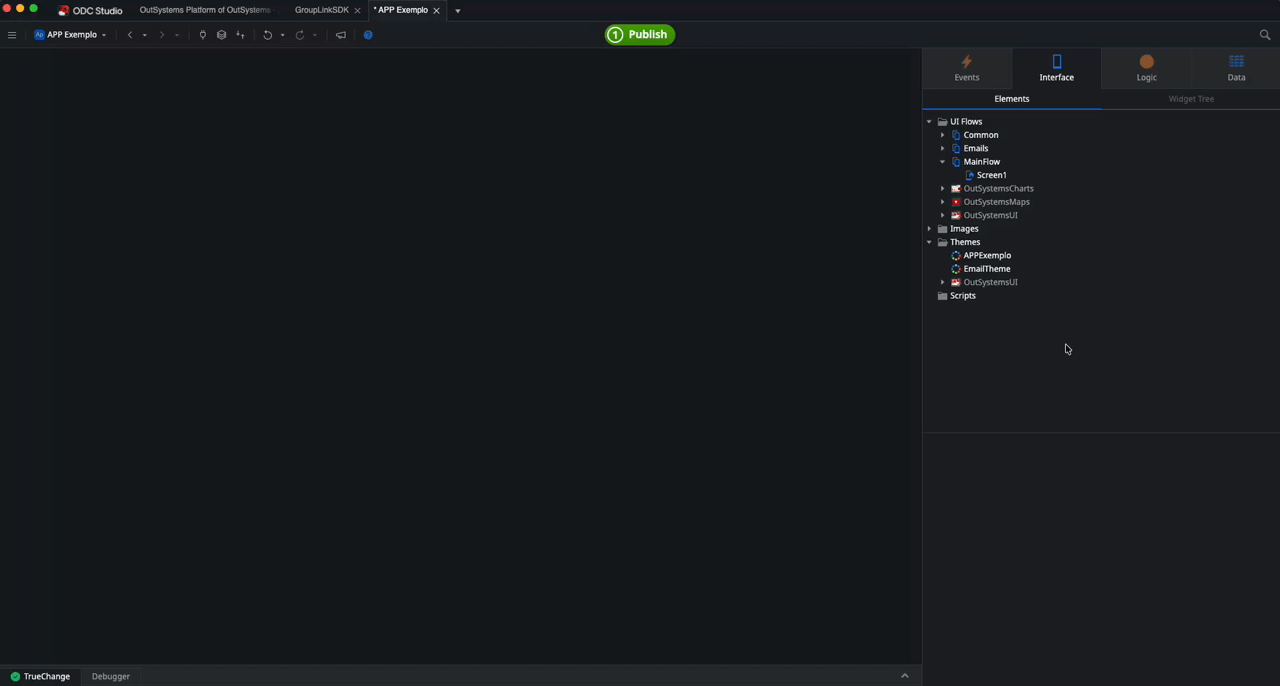Switch to the Logic panel
The image size is (1280, 686).
1146,68
